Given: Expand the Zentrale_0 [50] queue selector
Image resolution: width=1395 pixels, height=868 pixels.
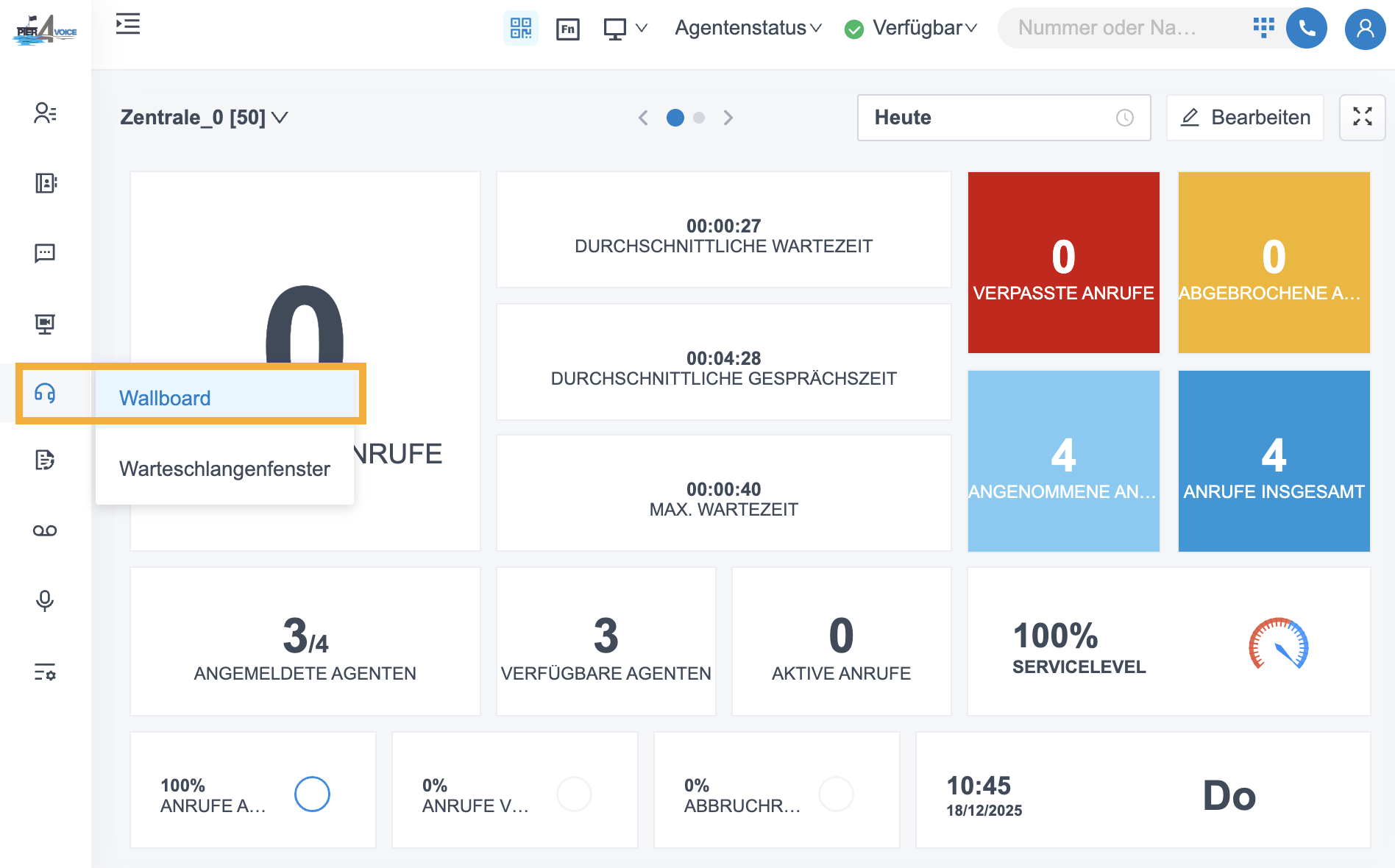Looking at the screenshot, I should 204,118.
